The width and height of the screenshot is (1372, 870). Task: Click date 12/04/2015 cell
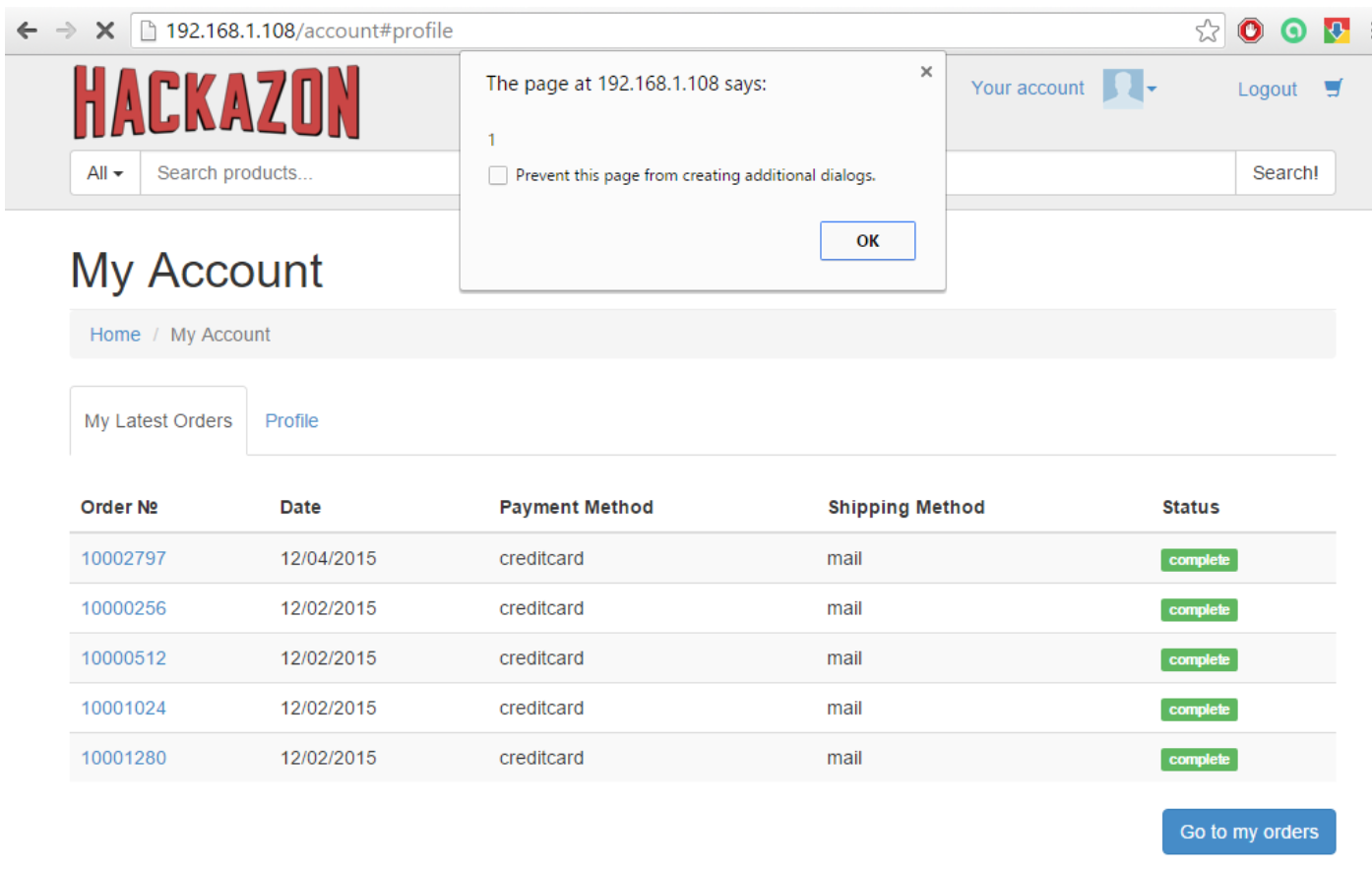click(328, 558)
